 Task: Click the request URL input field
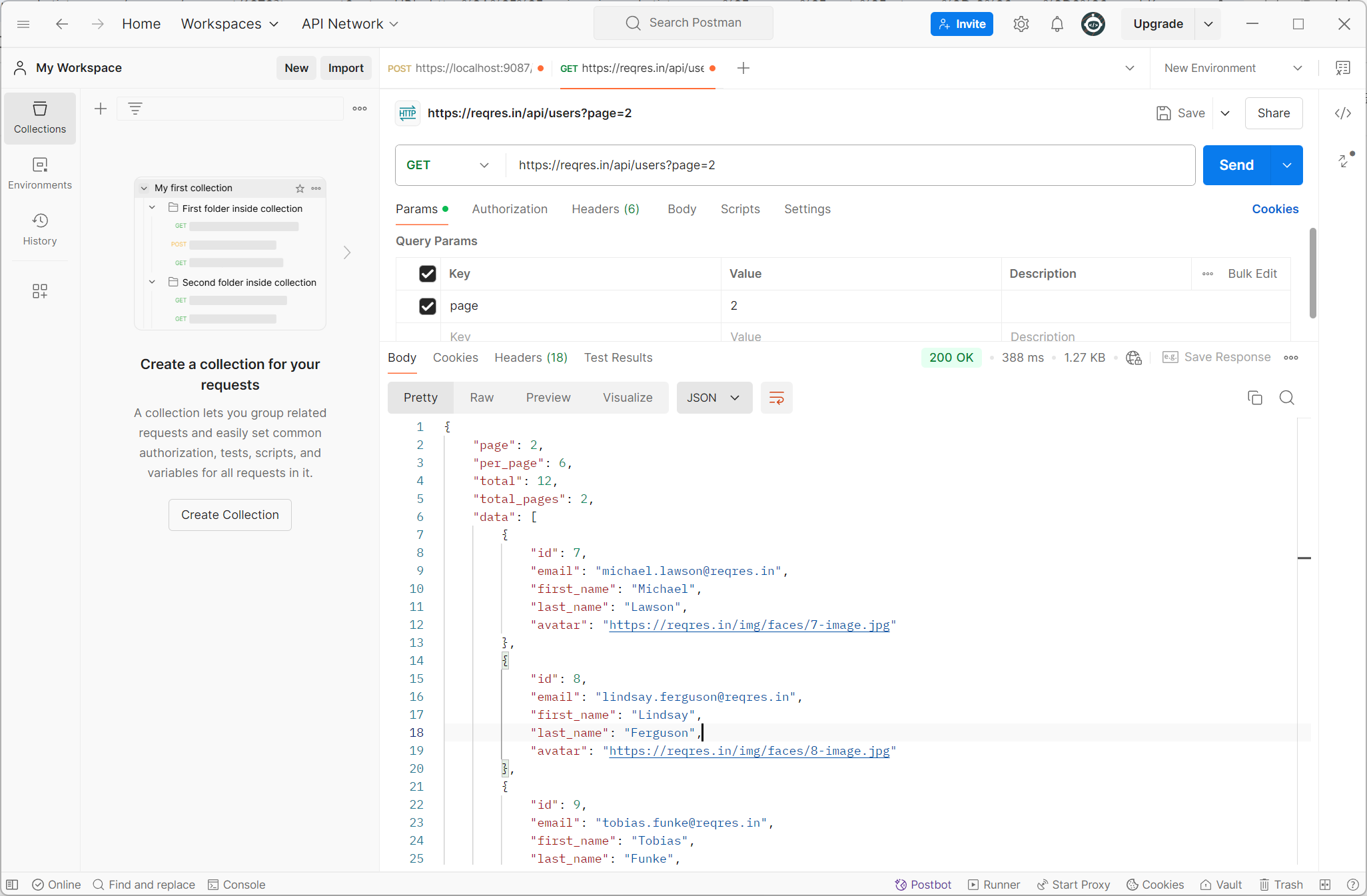click(x=846, y=165)
